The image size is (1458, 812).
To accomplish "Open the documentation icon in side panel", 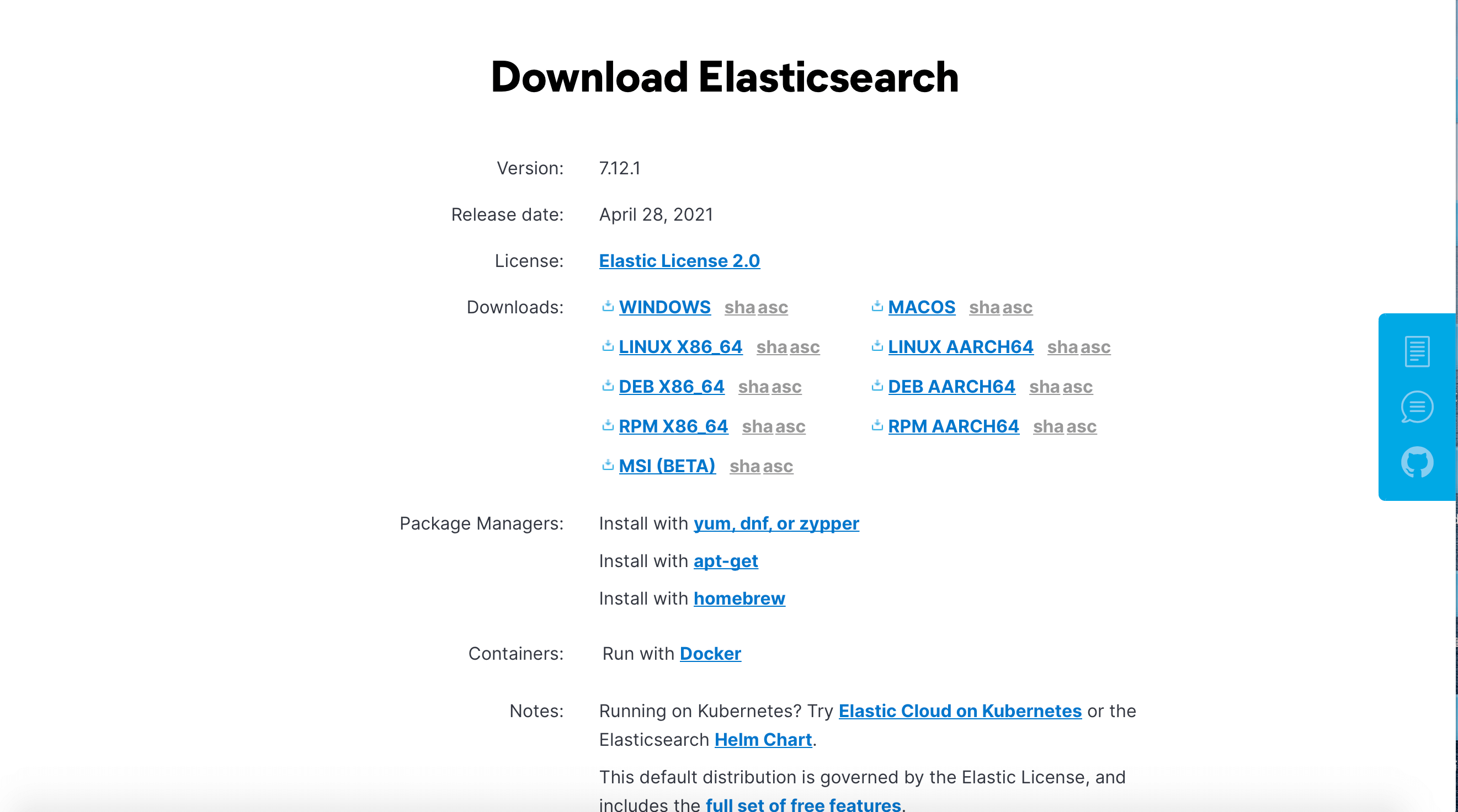I will [x=1417, y=351].
